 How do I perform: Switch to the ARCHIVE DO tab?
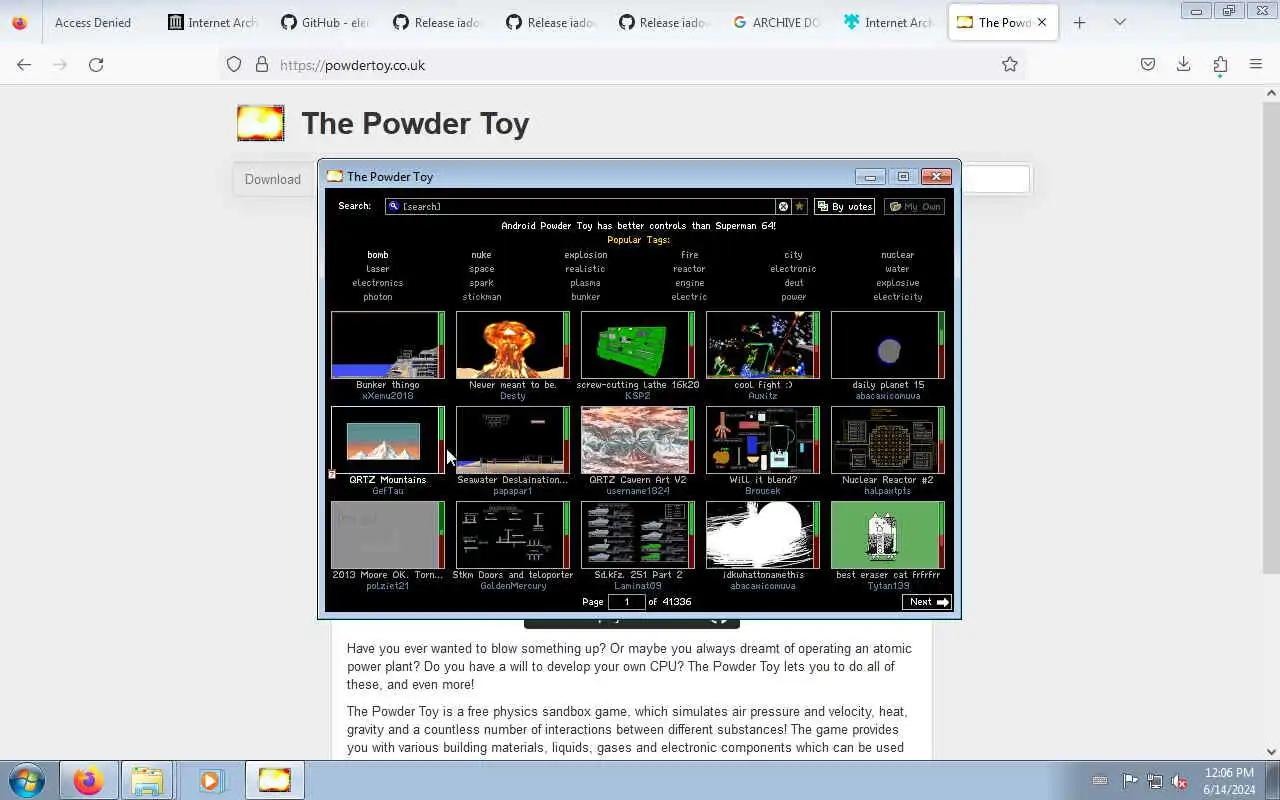pos(777,22)
